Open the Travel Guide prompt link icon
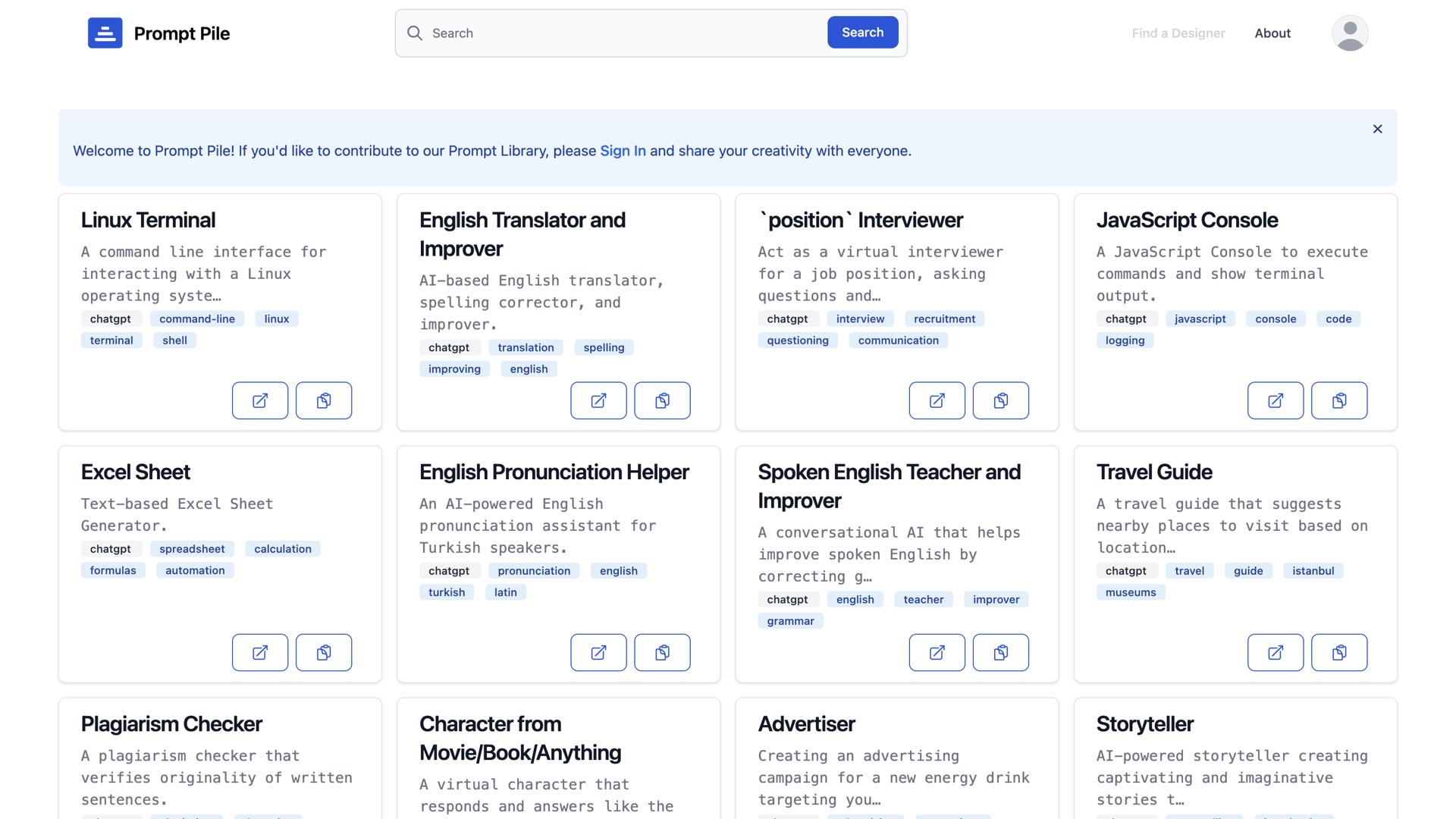 tap(1275, 652)
